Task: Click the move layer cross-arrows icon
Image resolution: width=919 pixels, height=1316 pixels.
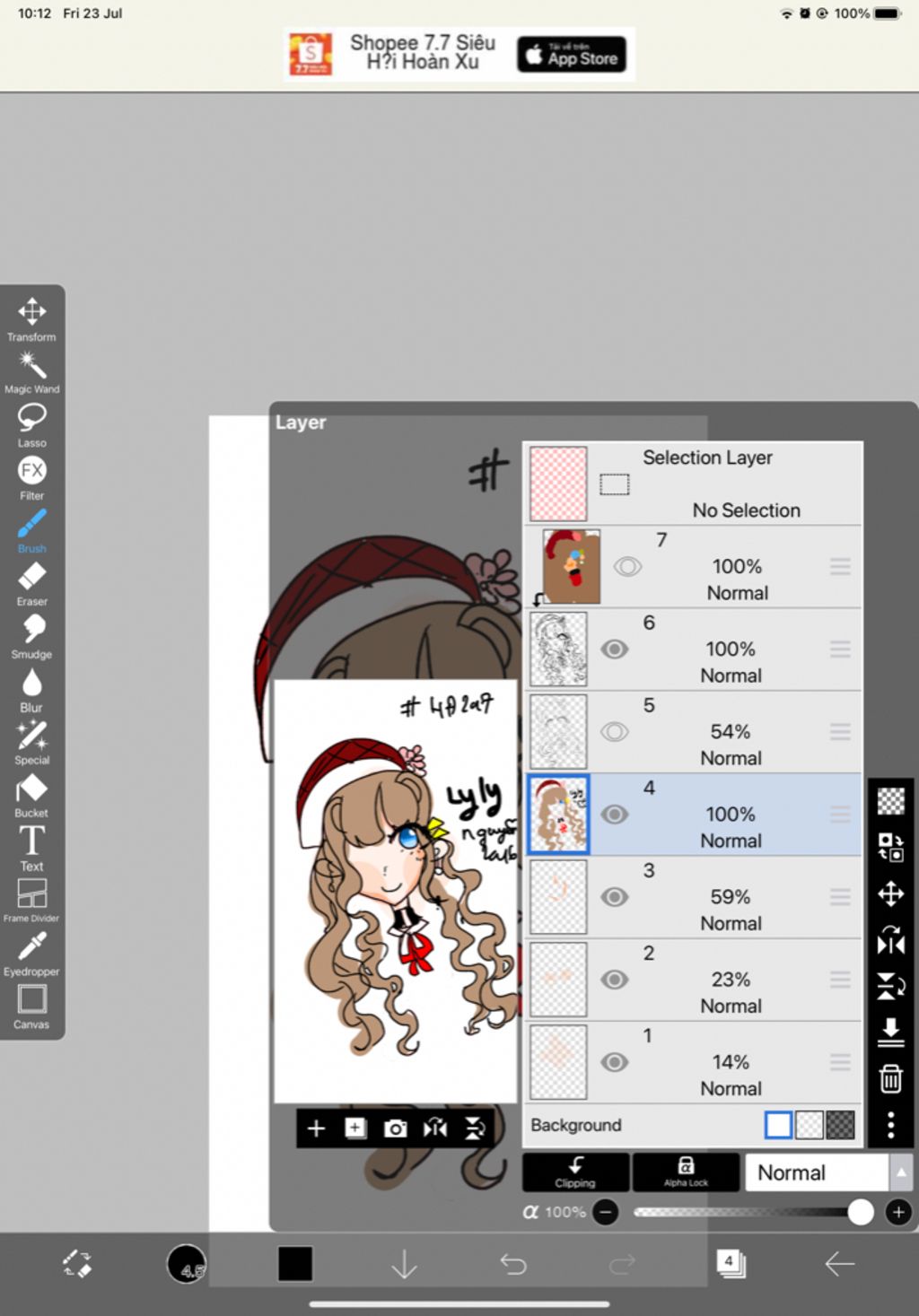Action: click(x=890, y=893)
